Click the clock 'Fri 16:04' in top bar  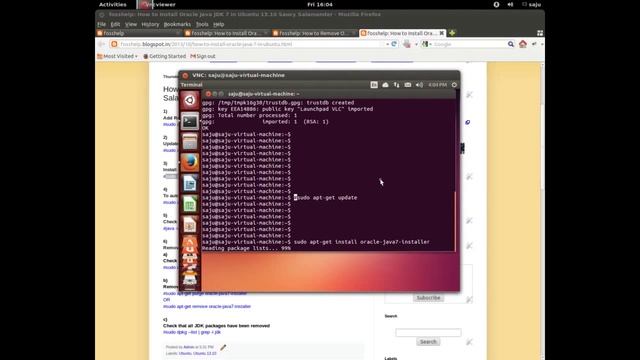point(320,4)
